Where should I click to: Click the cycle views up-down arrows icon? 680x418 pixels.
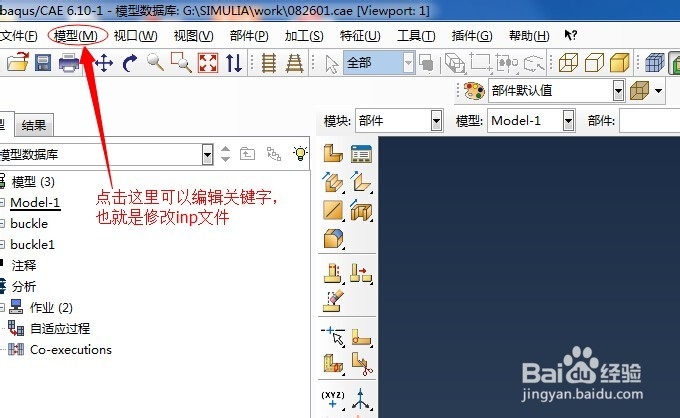[x=234, y=63]
